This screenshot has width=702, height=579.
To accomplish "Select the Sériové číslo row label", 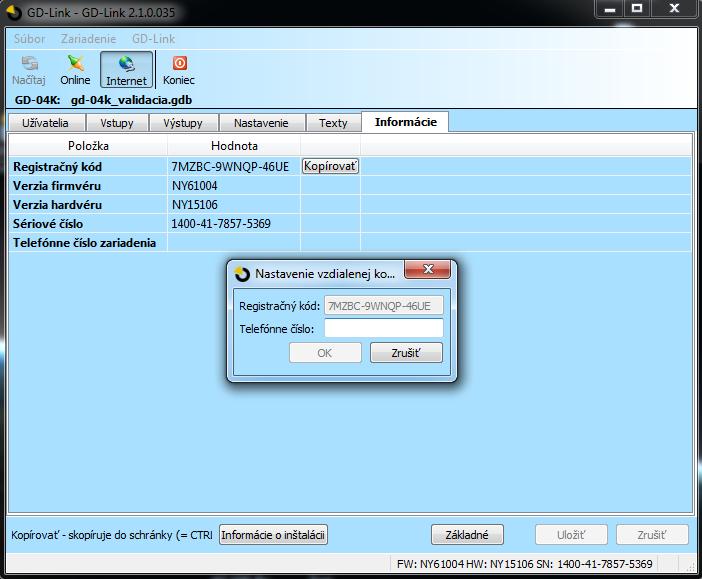I will coord(48,224).
